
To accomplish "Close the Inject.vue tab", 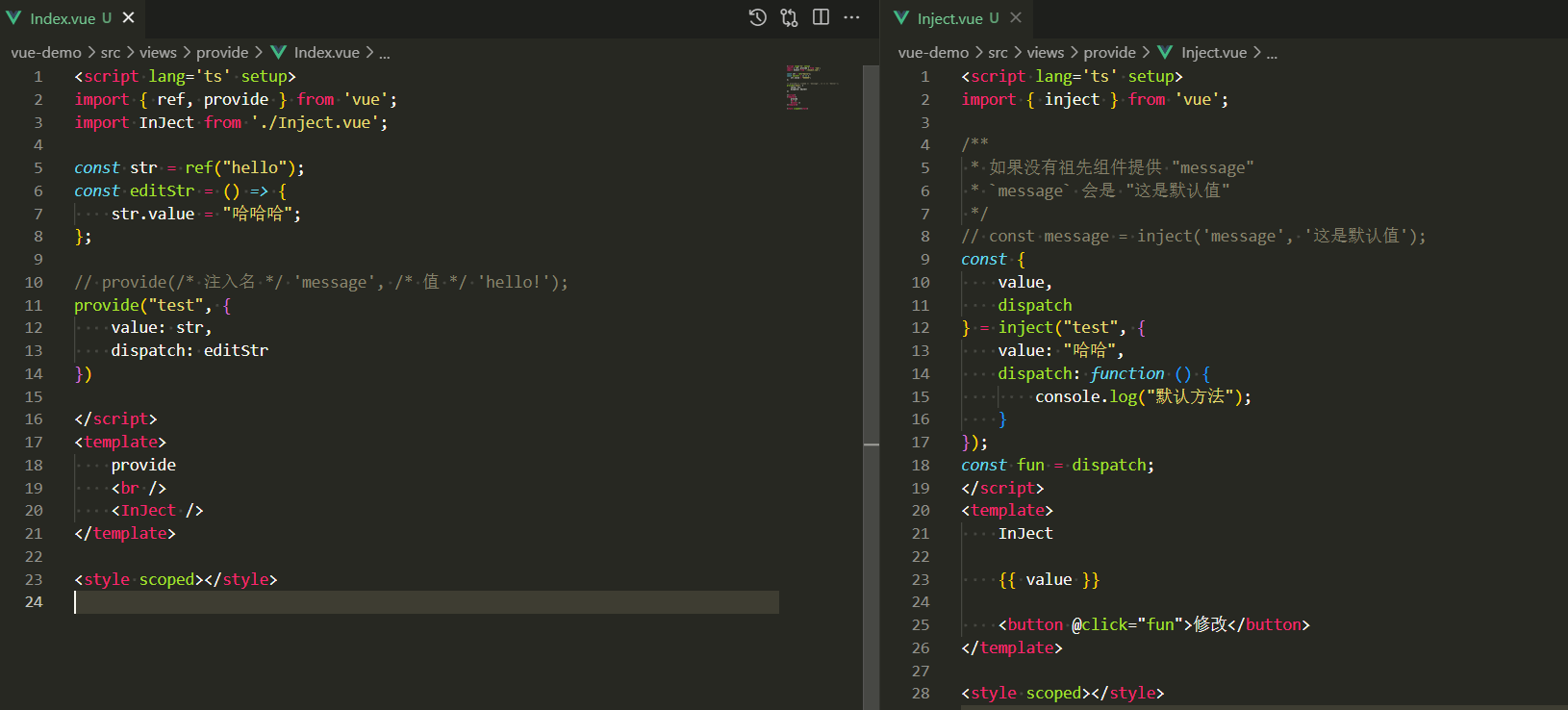I will pos(1016,17).
